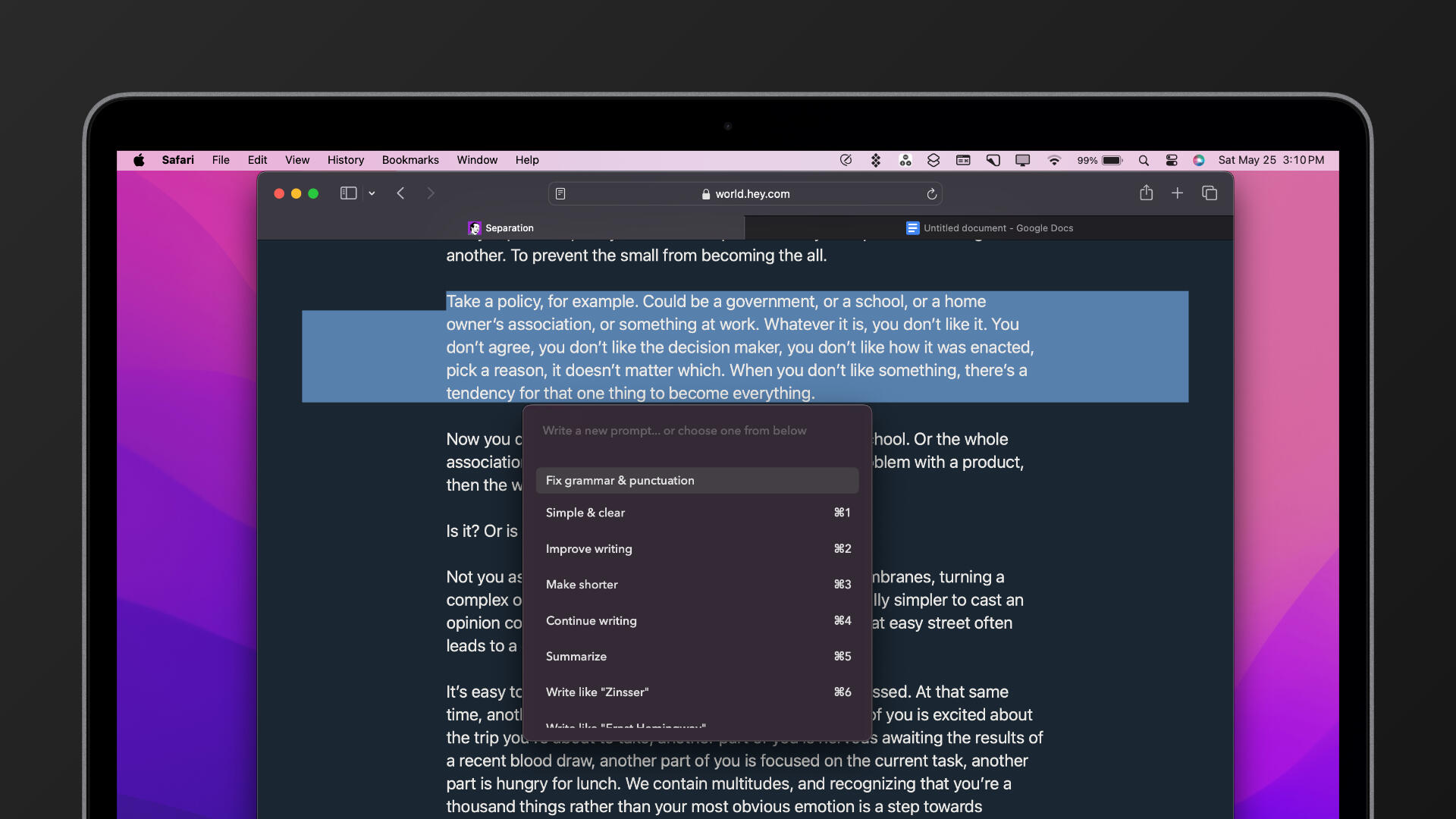Open sidebar options dropdown chevron

pos(372,194)
